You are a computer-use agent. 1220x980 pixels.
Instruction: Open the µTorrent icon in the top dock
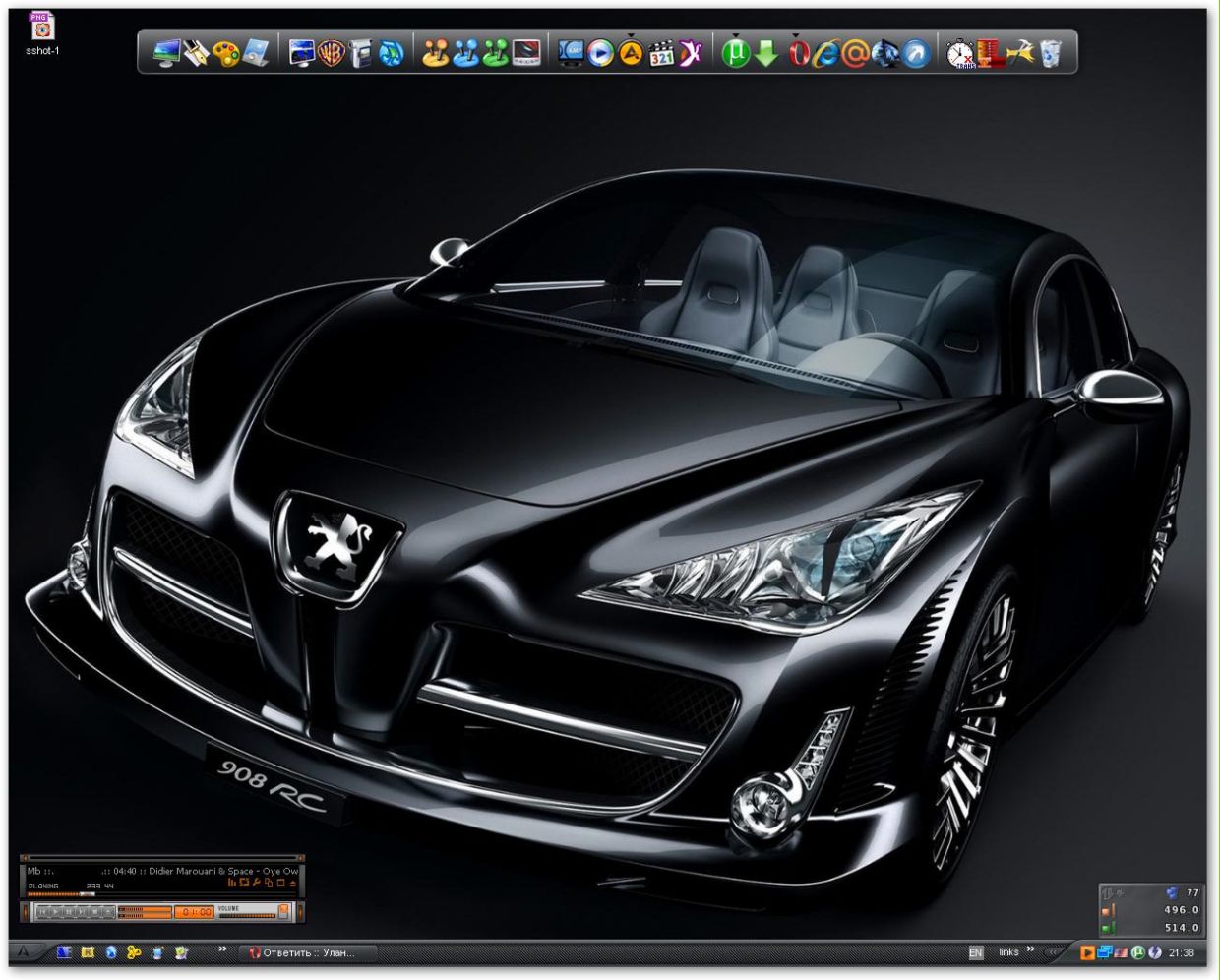tap(735, 53)
